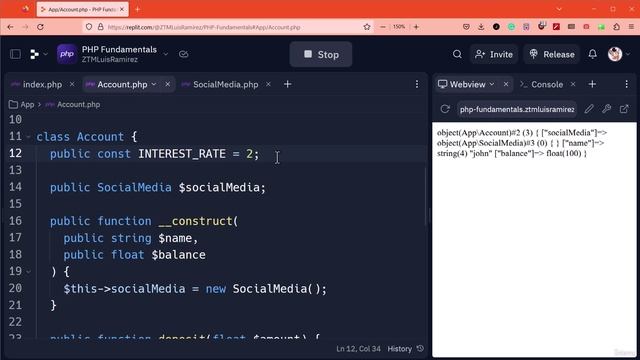
Task: Open the browser hamburger menu
Action: coord(631,27)
